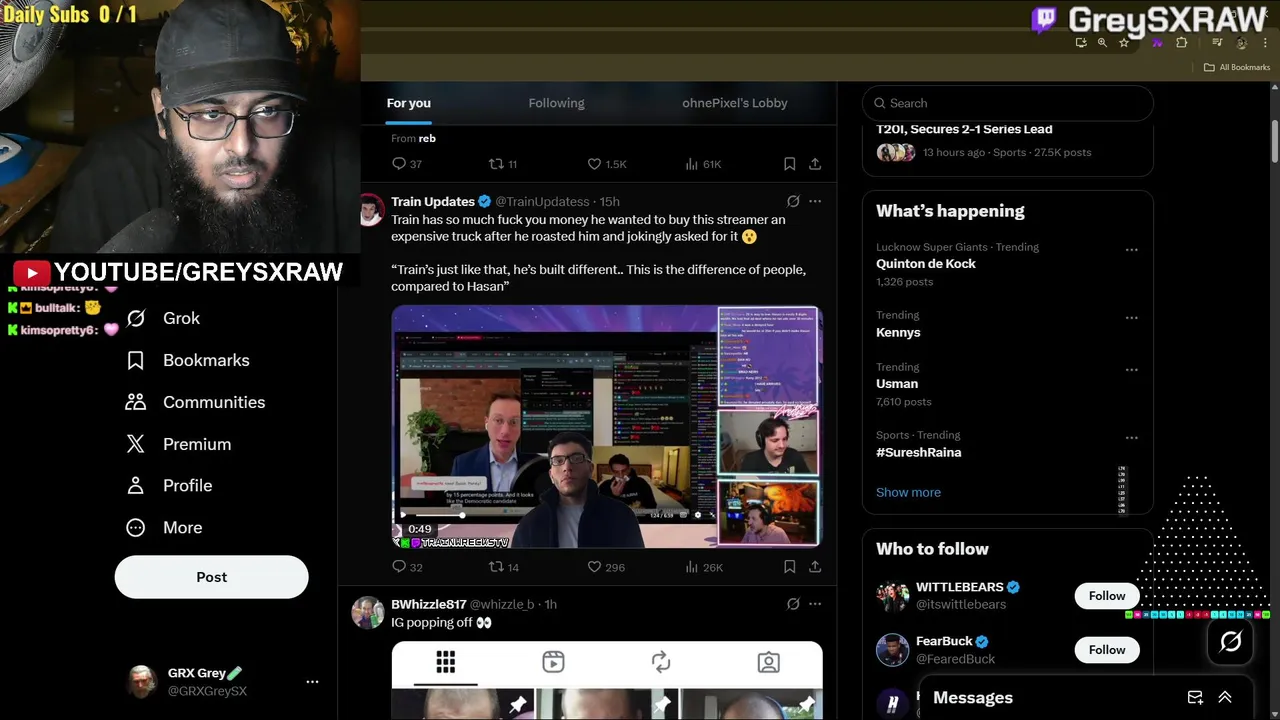Open Profile from the sidebar
The width and height of the screenshot is (1280, 720).
[x=169, y=485]
